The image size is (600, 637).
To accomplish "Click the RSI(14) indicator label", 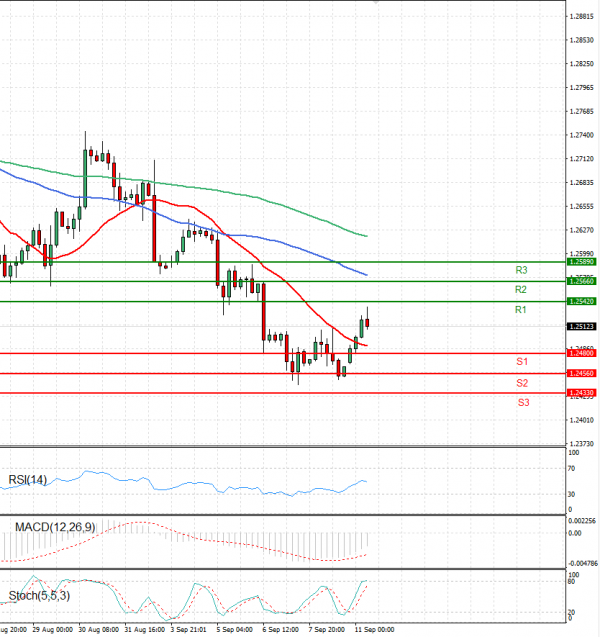I will point(28,480).
